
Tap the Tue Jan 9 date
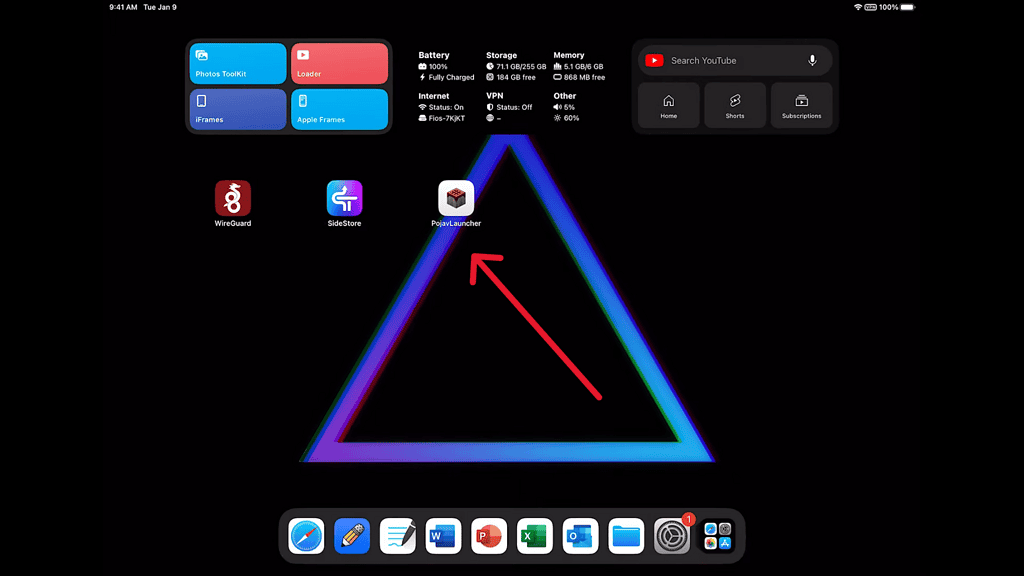tap(160, 7)
